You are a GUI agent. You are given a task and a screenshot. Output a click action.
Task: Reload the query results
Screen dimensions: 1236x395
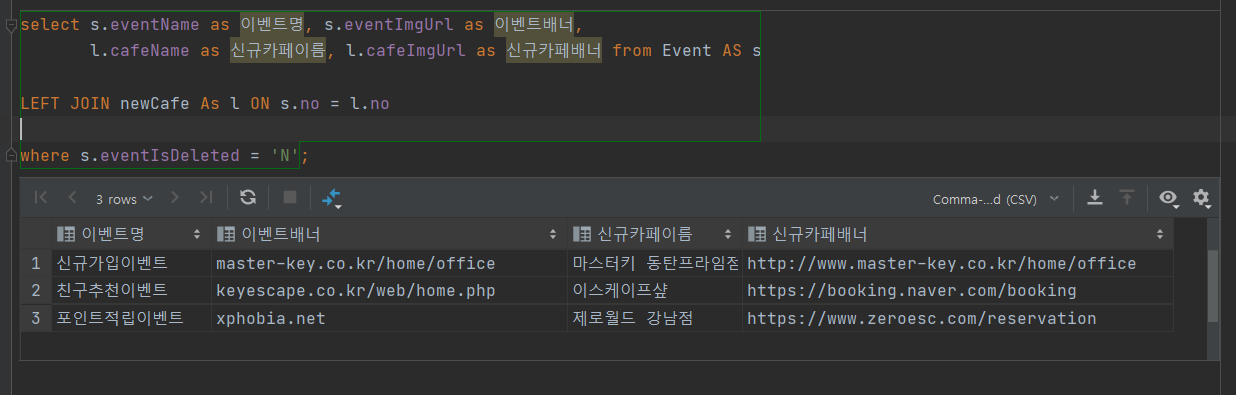click(248, 197)
